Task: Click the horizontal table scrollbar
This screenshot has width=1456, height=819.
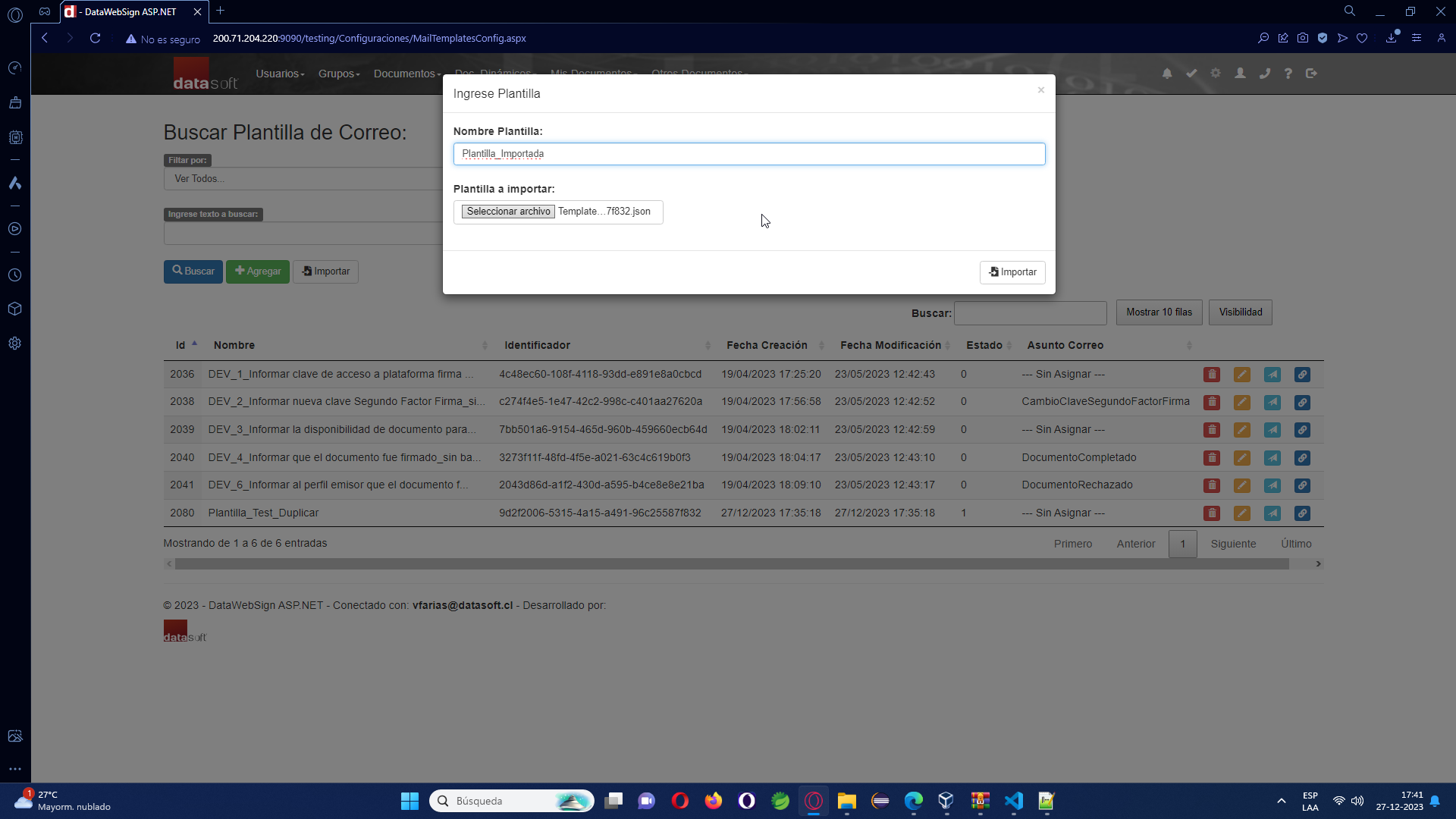Action: pyautogui.click(x=732, y=564)
